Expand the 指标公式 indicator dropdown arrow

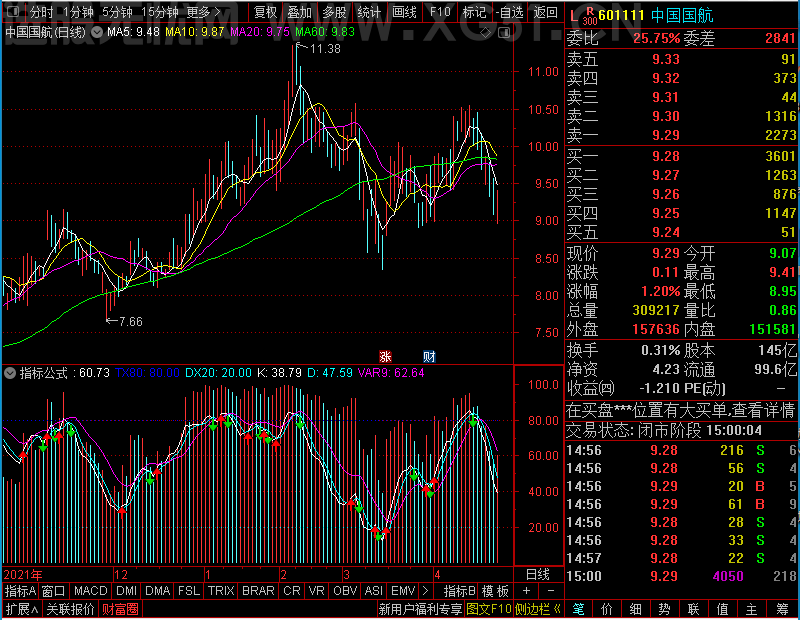click(10, 373)
